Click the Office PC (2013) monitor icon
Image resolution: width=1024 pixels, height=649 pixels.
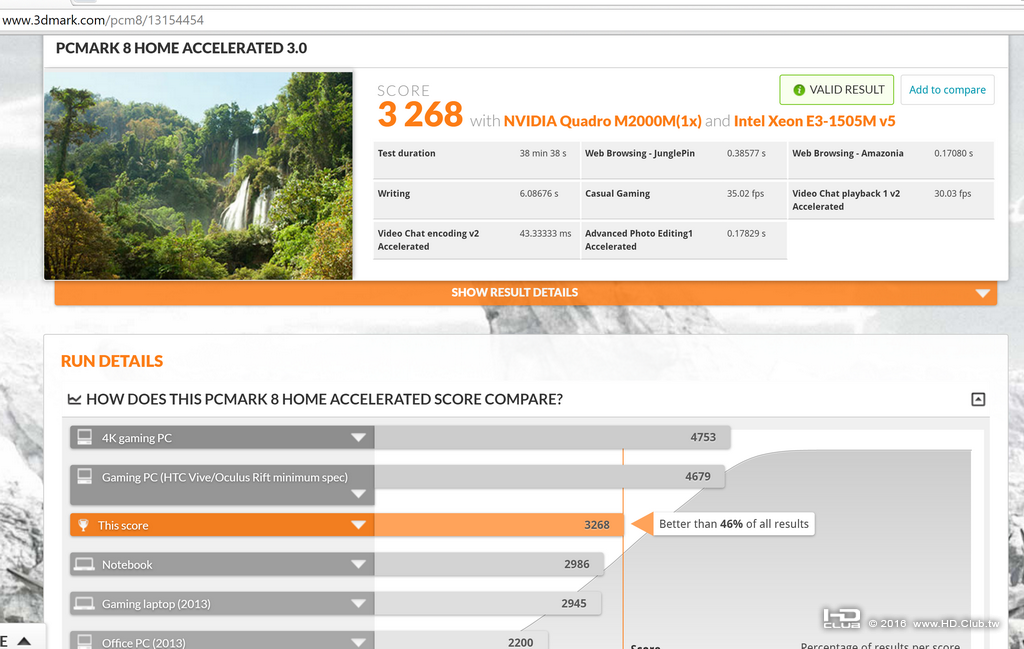pos(84,641)
